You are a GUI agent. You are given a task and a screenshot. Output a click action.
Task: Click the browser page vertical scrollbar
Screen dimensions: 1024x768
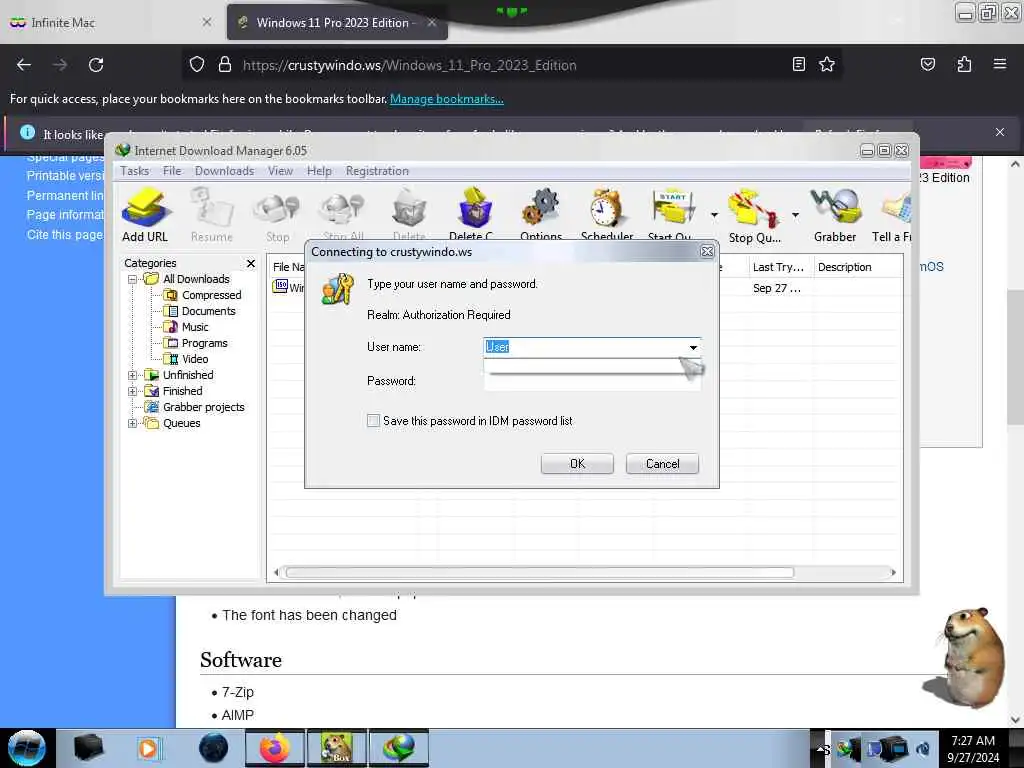(x=1015, y=357)
